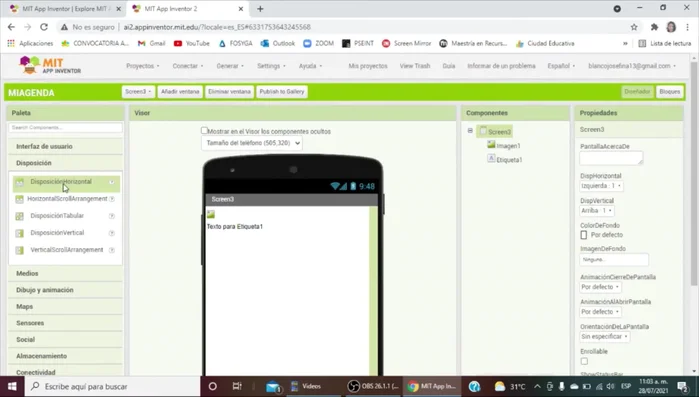The width and height of the screenshot is (699, 397).
Task: Open the Windows Start button
Action: 12,386
